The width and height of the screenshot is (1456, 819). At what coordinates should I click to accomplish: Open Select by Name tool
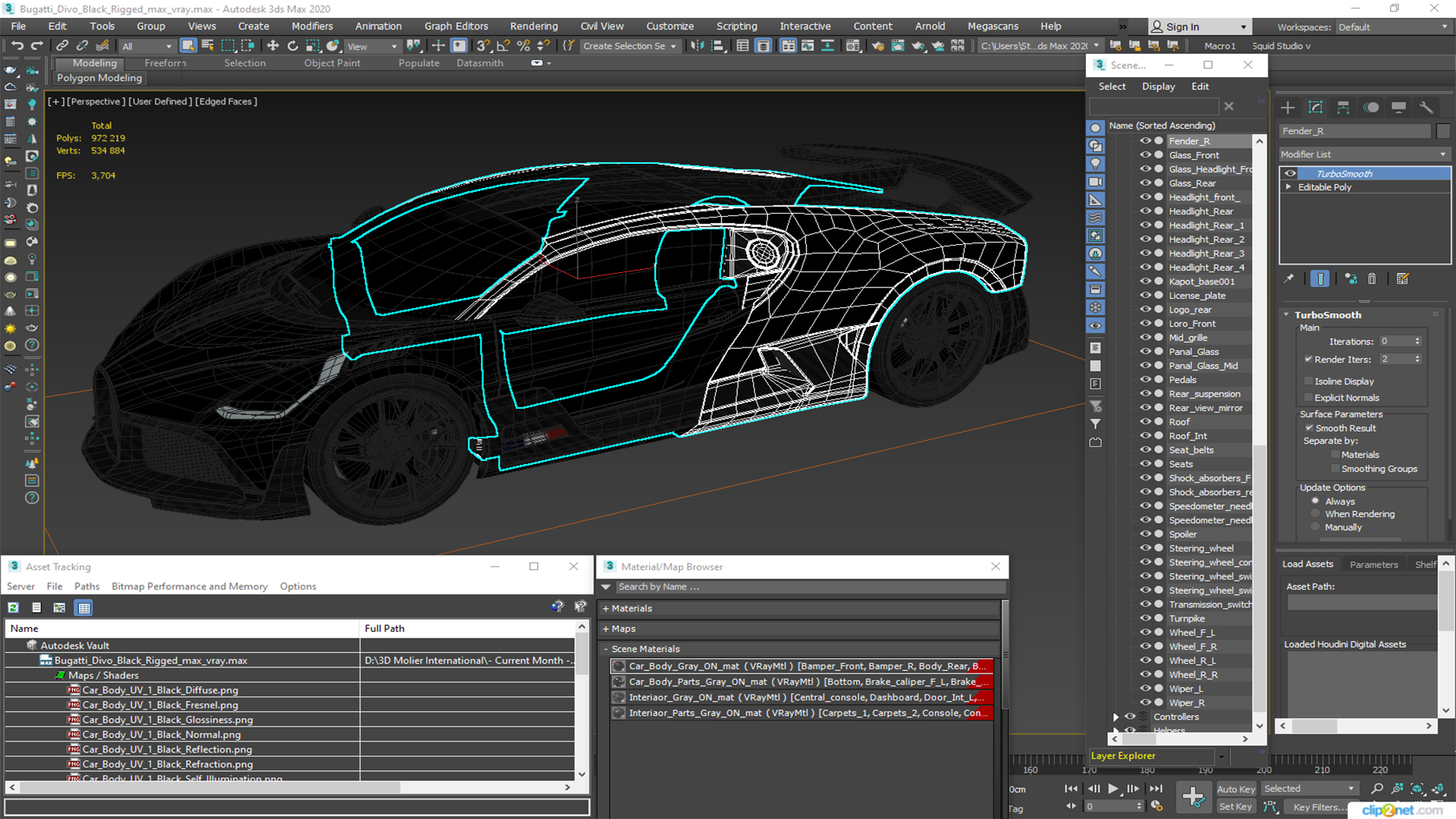click(207, 46)
